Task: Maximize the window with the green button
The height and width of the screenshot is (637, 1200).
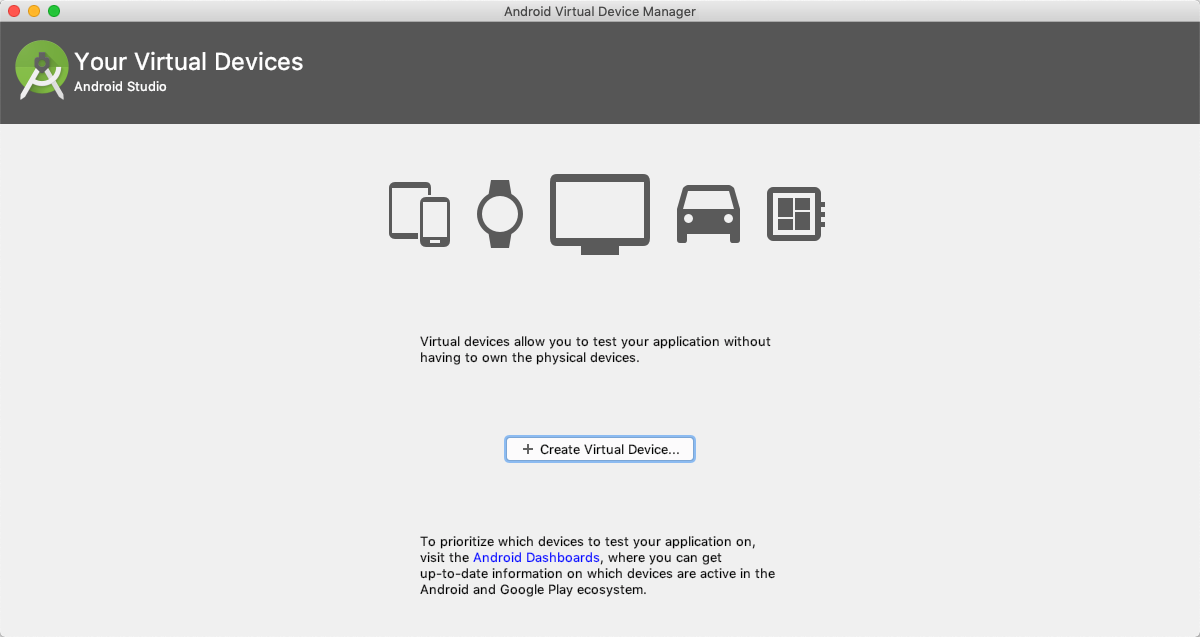Action: pyautogui.click(x=54, y=11)
